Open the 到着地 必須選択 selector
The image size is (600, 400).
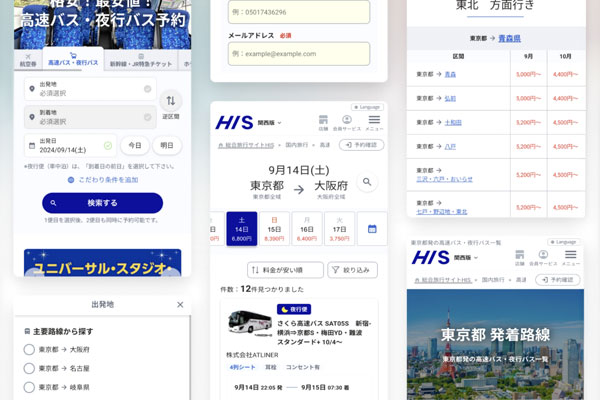click(90, 117)
